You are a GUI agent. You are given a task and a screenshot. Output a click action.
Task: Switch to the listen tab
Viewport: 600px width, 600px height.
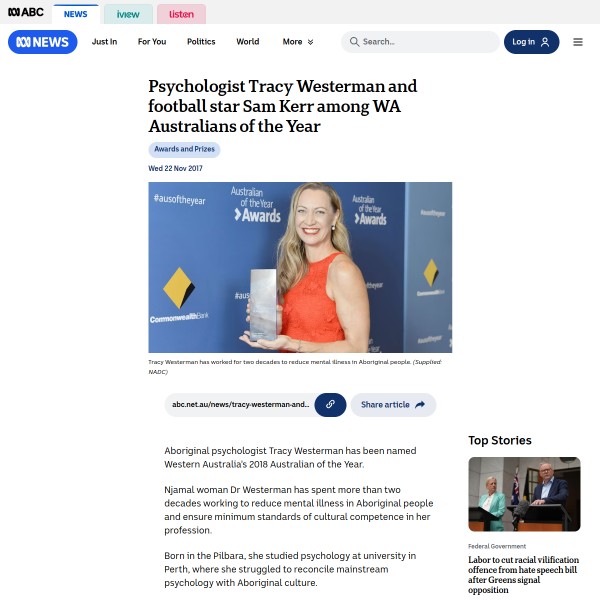click(181, 14)
